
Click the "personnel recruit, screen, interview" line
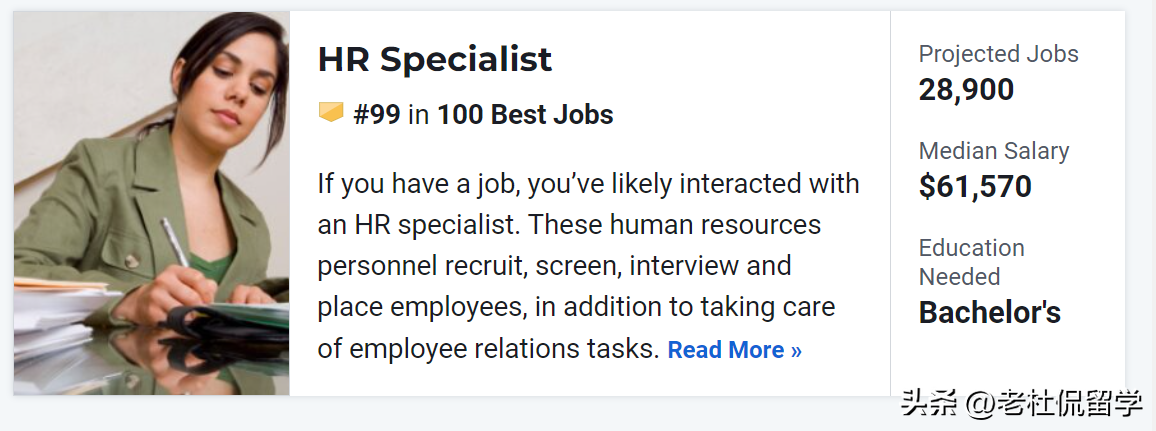pyautogui.click(x=554, y=267)
